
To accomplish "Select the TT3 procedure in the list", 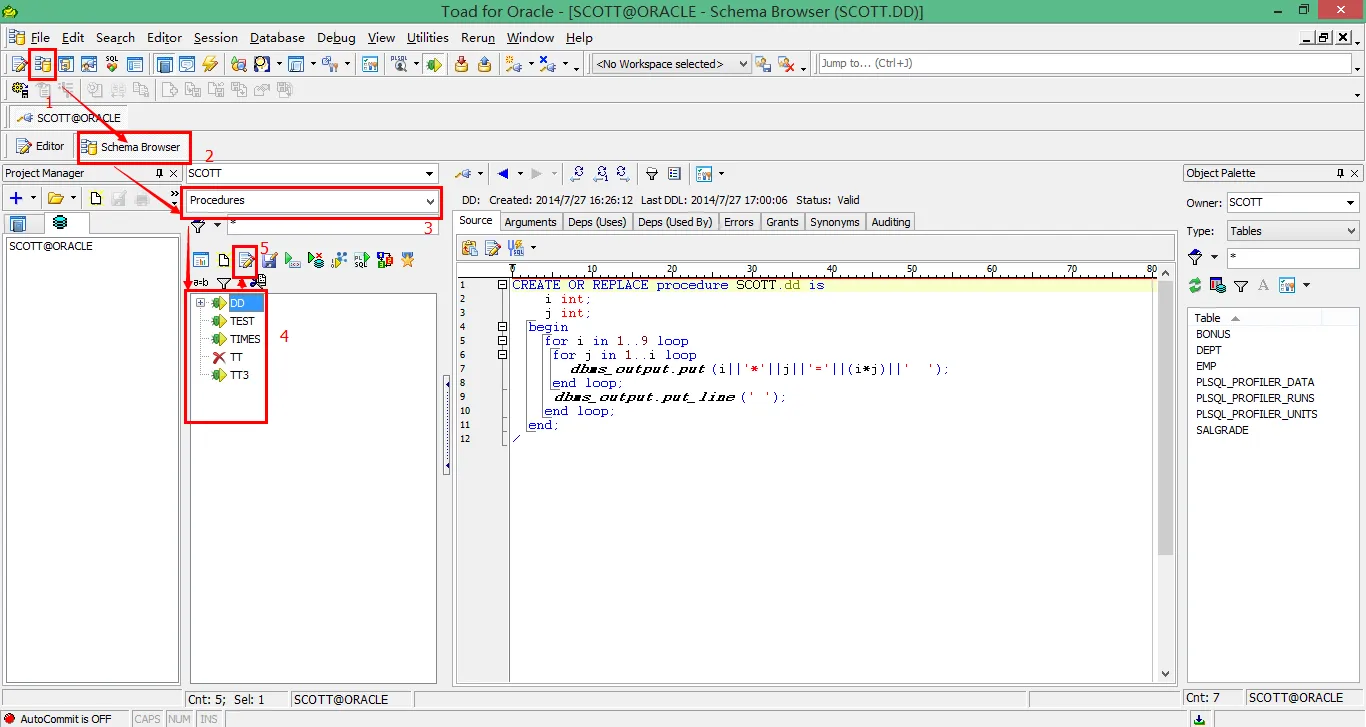I will click(x=239, y=375).
